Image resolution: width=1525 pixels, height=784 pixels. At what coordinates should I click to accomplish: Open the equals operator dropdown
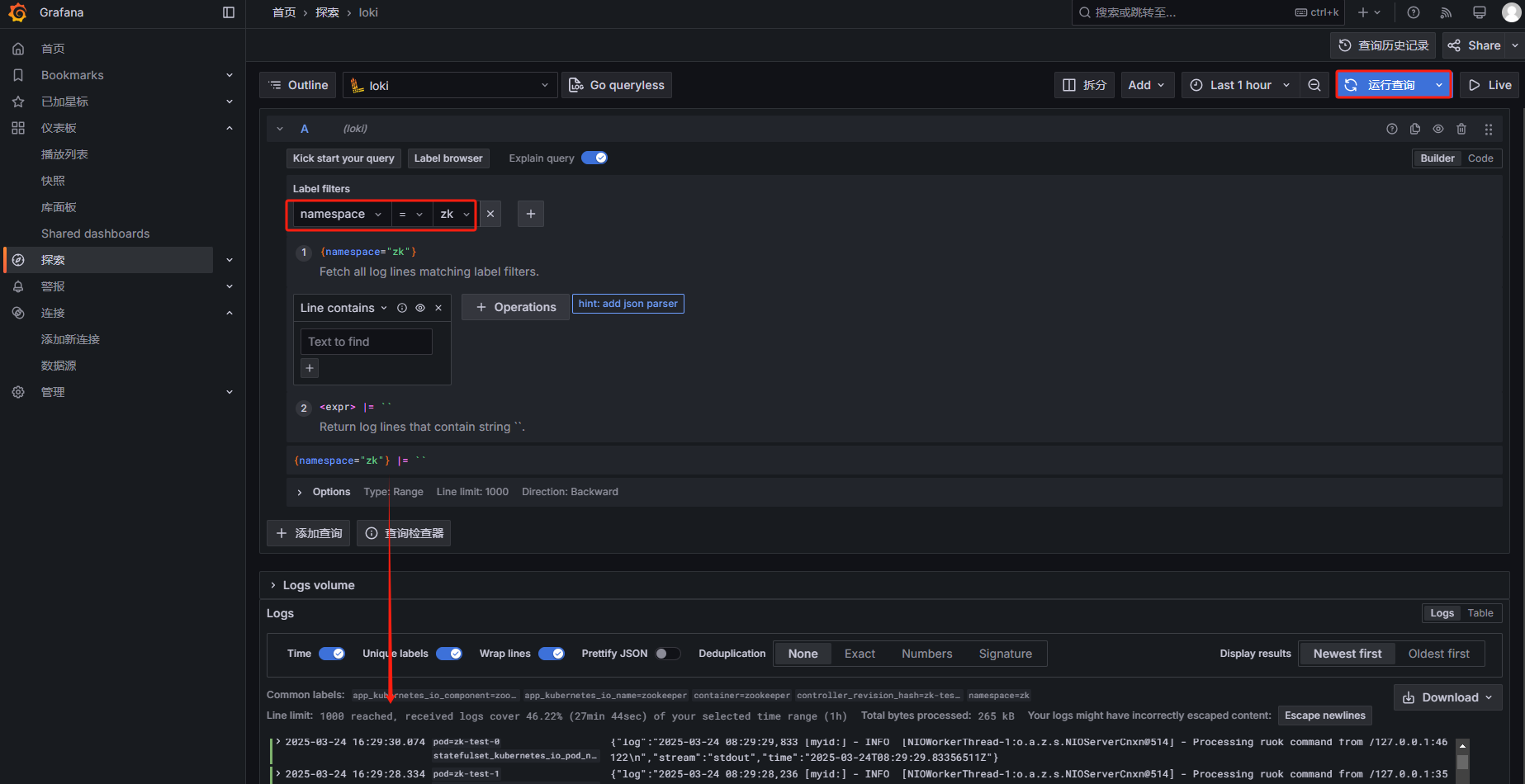(411, 214)
